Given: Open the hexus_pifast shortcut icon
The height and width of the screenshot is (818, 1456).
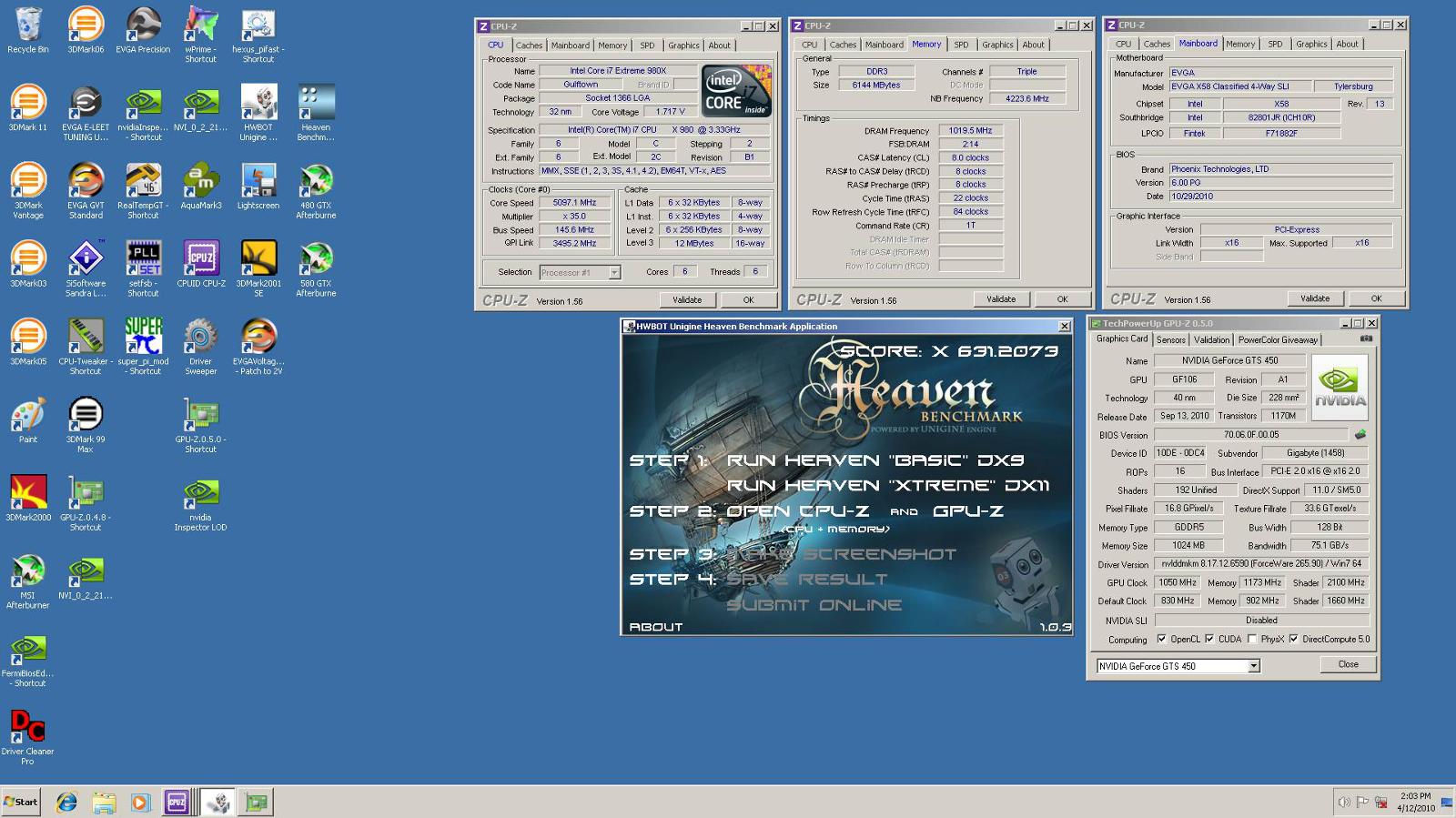Looking at the screenshot, I should (258, 35).
